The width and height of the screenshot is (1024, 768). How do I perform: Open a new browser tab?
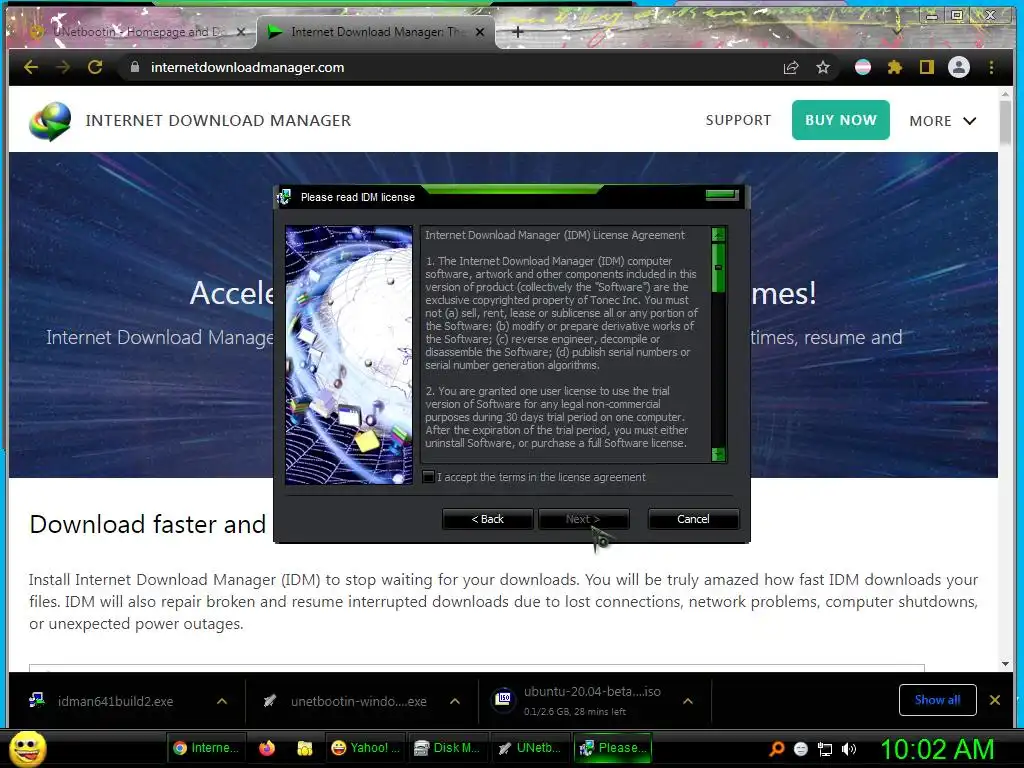click(x=517, y=32)
